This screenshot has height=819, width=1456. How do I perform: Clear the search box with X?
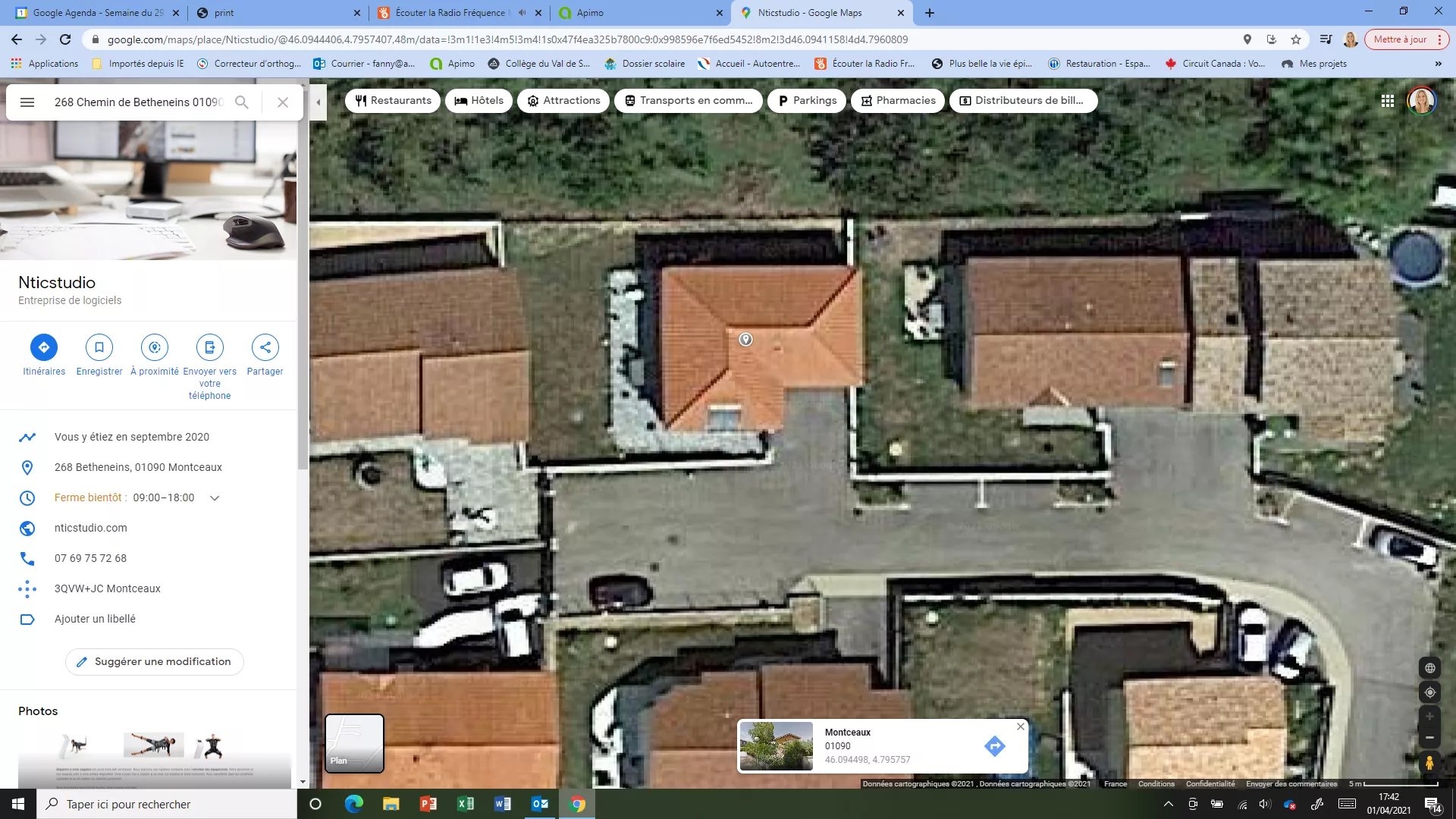(283, 102)
